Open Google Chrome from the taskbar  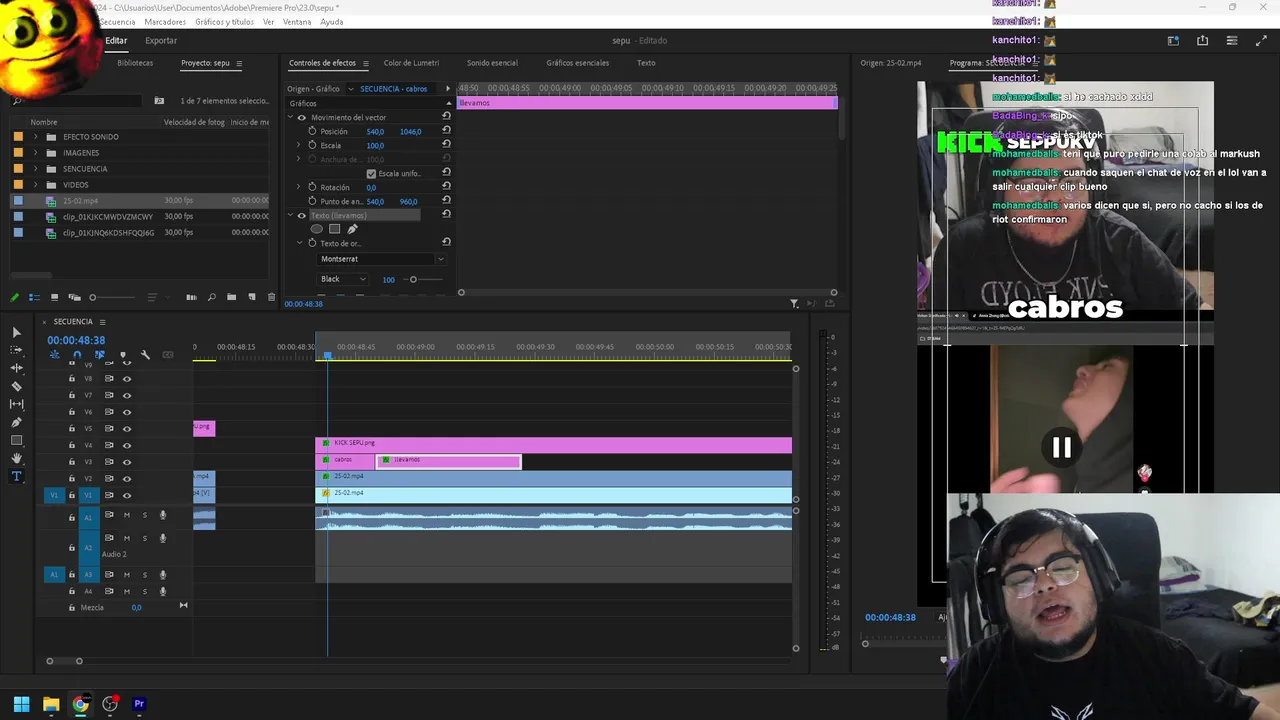coord(80,704)
